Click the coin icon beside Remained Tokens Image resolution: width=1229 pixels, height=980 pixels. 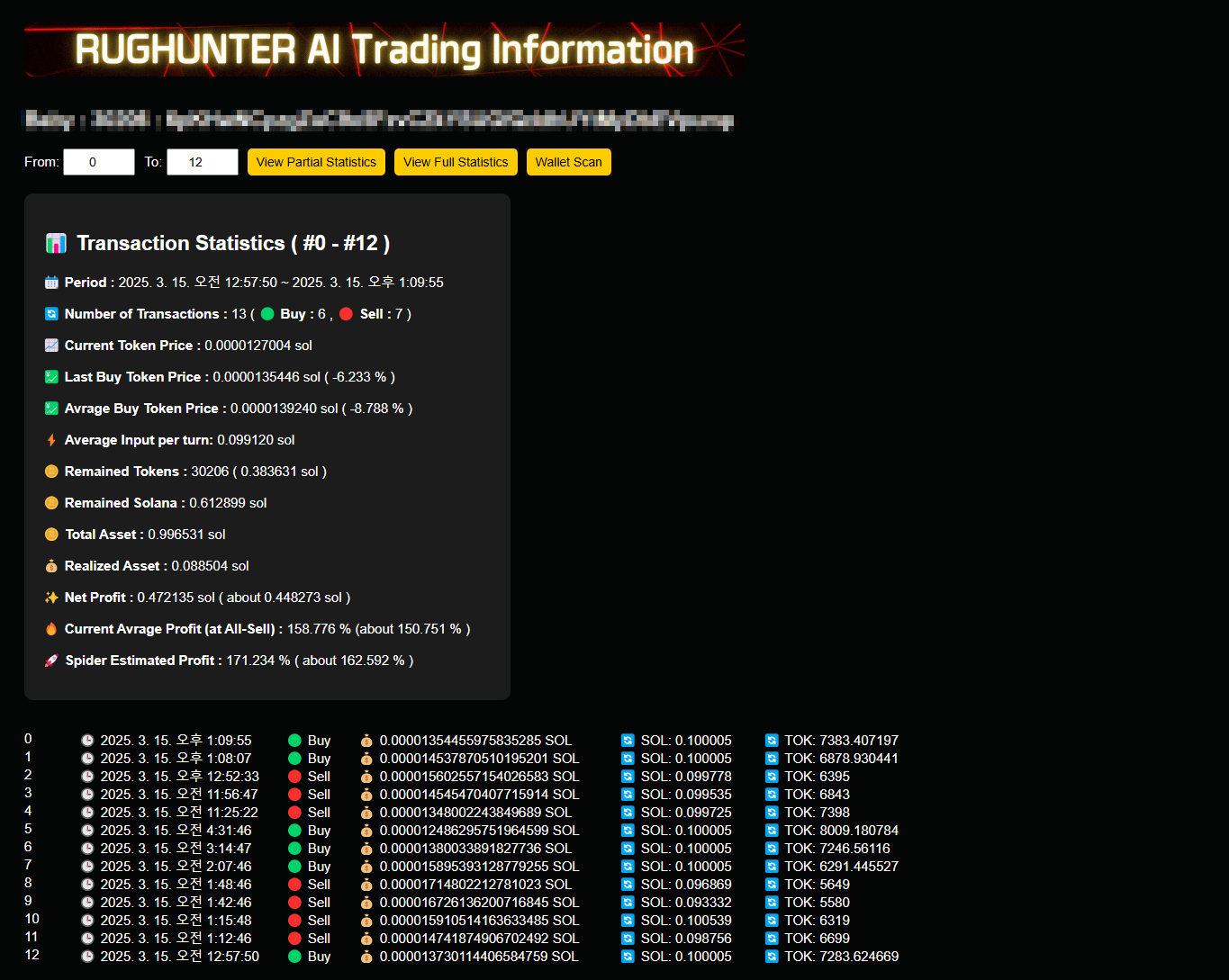51,472
